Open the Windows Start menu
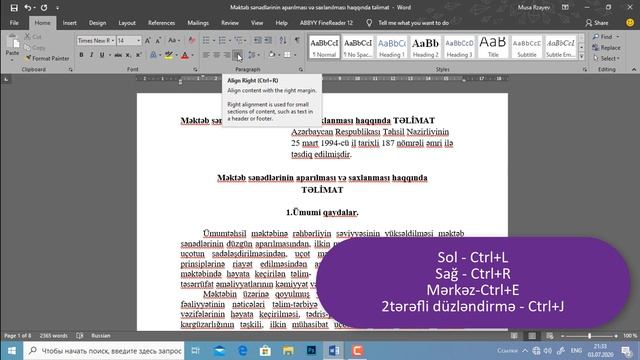 (x=11, y=351)
